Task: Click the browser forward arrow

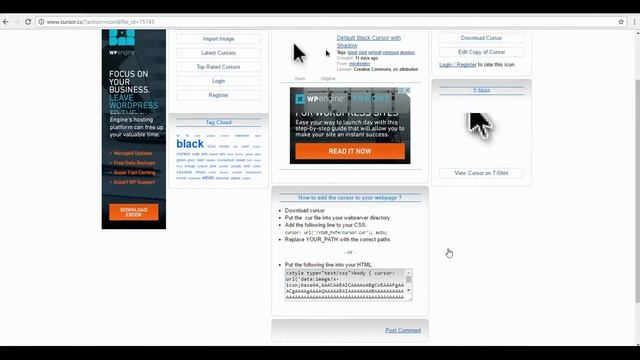Action: tap(17, 22)
